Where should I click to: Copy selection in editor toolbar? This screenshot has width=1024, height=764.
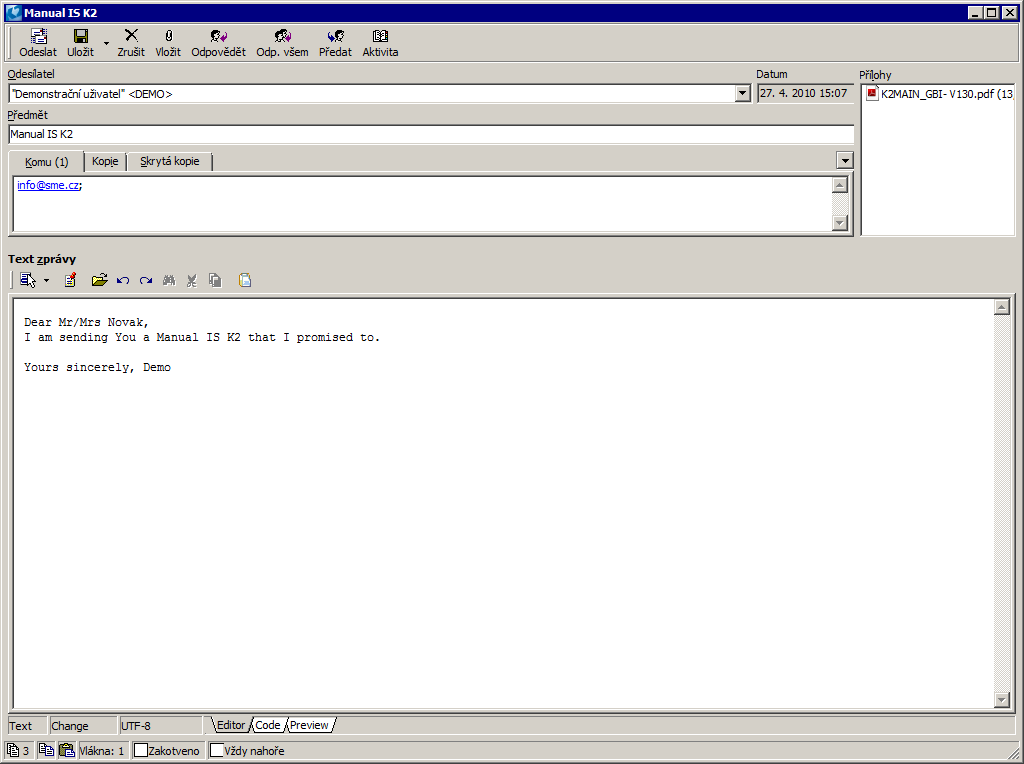[x=215, y=280]
